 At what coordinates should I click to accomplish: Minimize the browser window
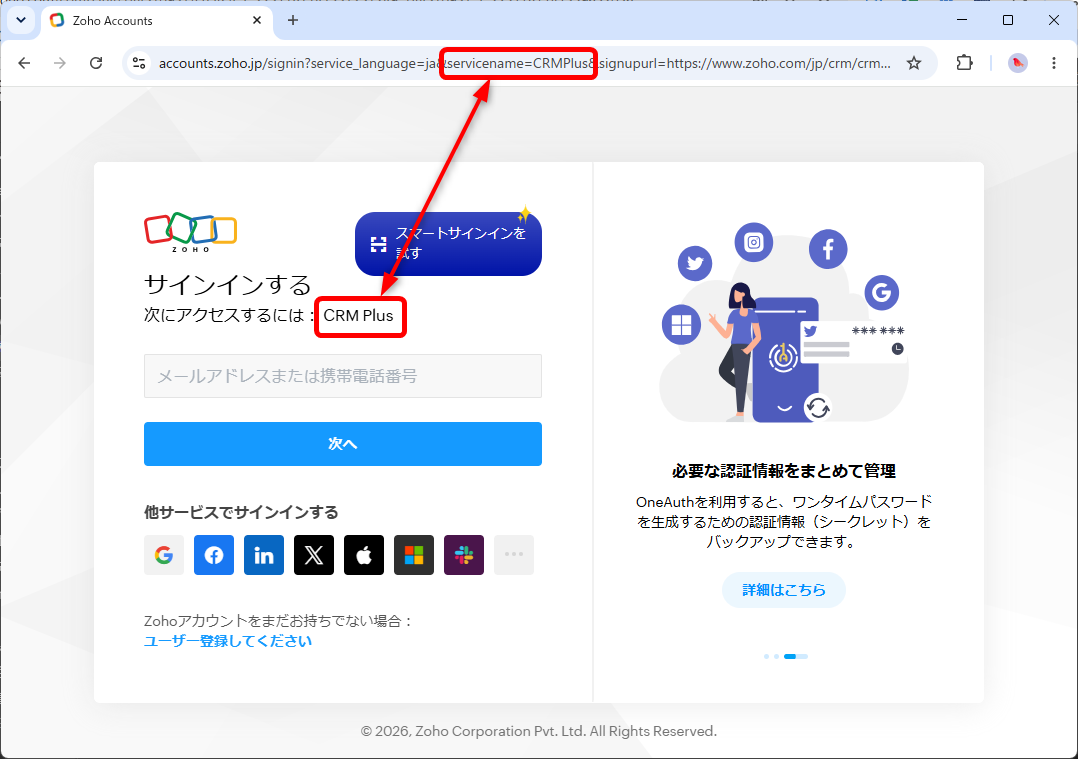point(962,20)
